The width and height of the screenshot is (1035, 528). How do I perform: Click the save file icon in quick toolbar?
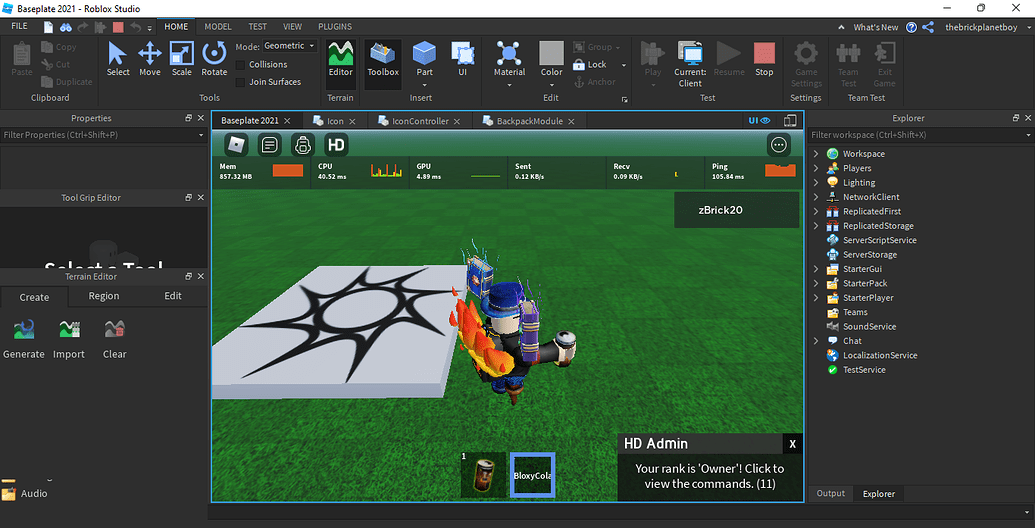point(48,27)
